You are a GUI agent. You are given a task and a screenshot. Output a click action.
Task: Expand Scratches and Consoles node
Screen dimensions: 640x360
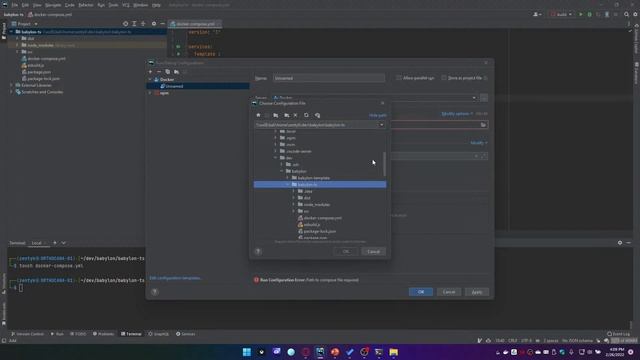[x=11, y=92]
